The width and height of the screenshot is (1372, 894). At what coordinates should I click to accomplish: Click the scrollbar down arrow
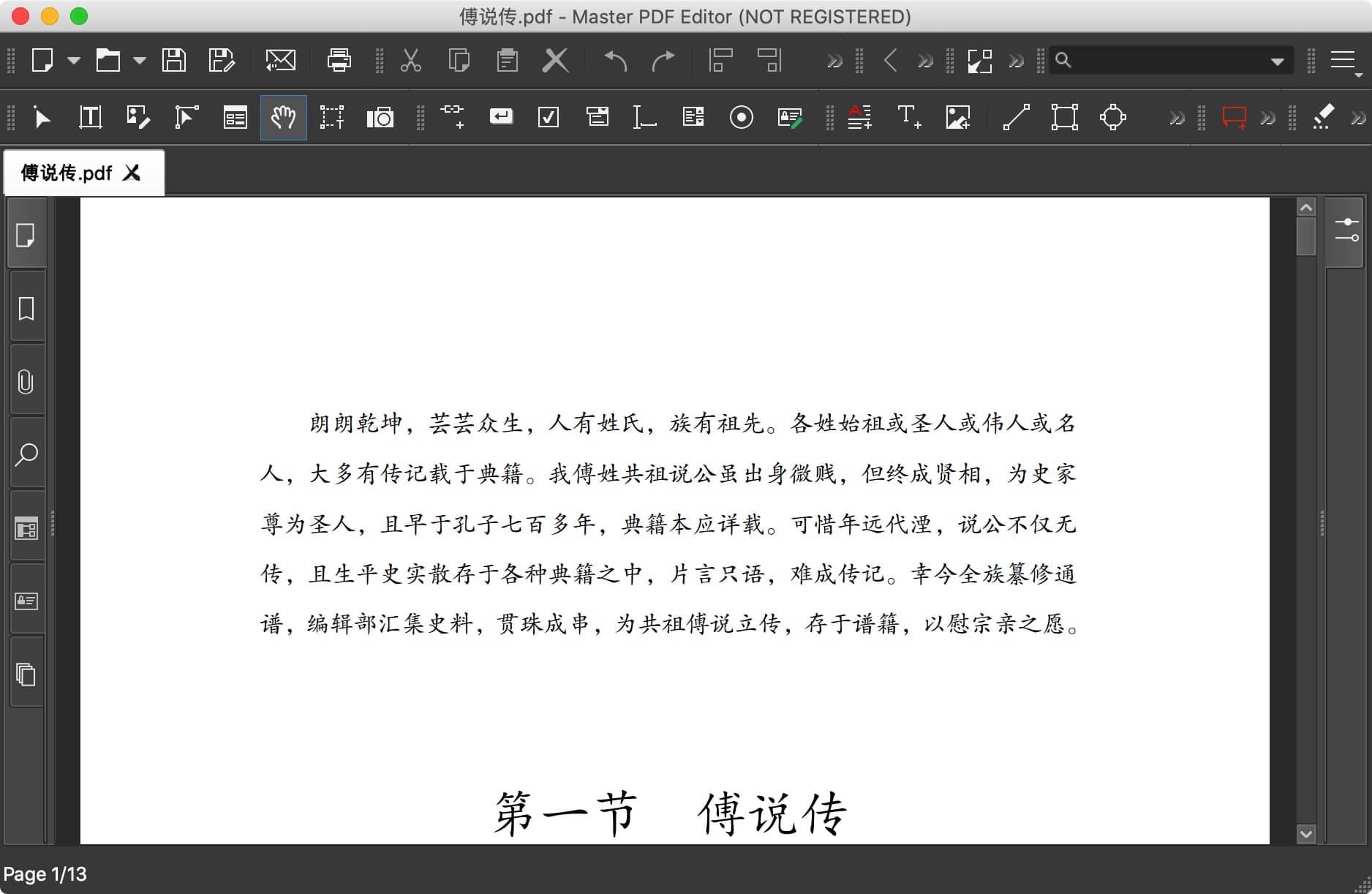click(1306, 834)
